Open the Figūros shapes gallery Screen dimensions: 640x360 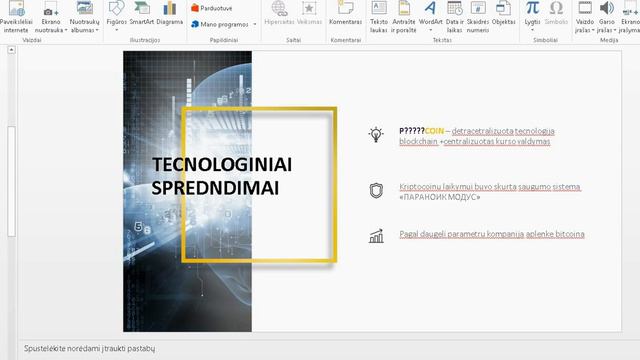click(116, 17)
